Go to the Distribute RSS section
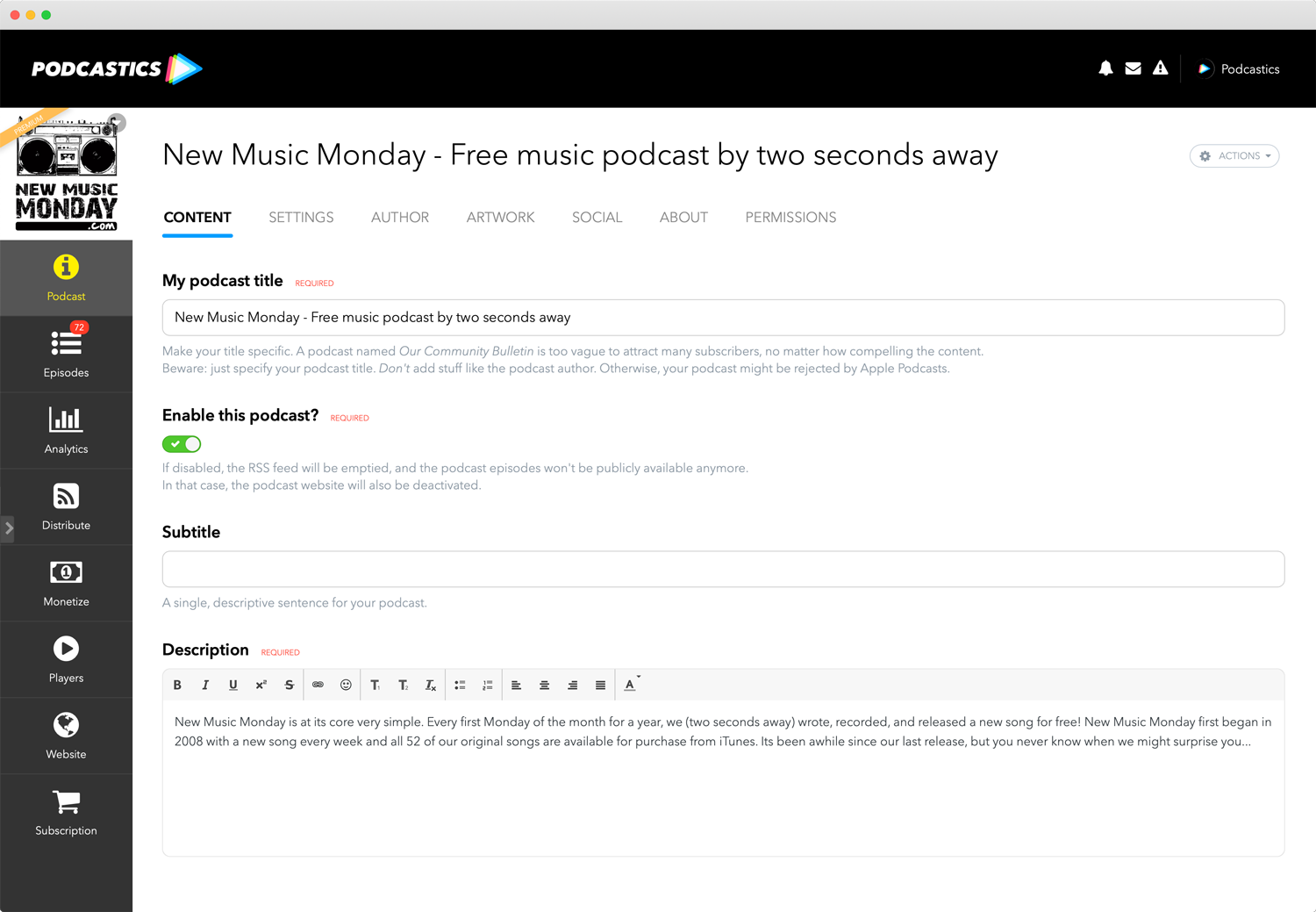This screenshot has height=912, width=1316. 66,506
